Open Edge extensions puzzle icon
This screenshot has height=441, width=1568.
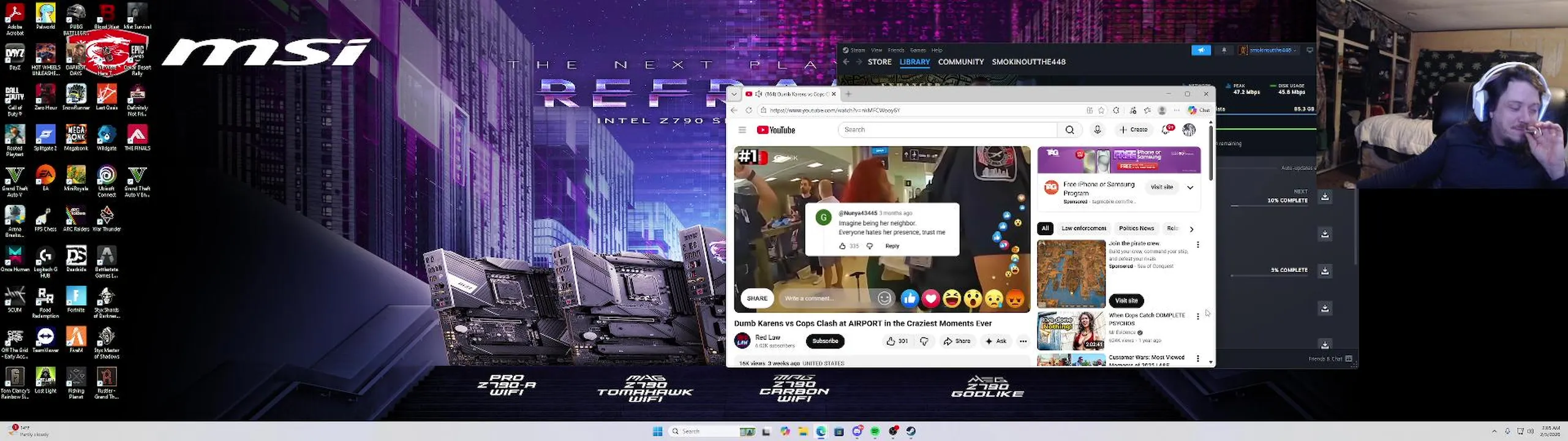click(1116, 110)
